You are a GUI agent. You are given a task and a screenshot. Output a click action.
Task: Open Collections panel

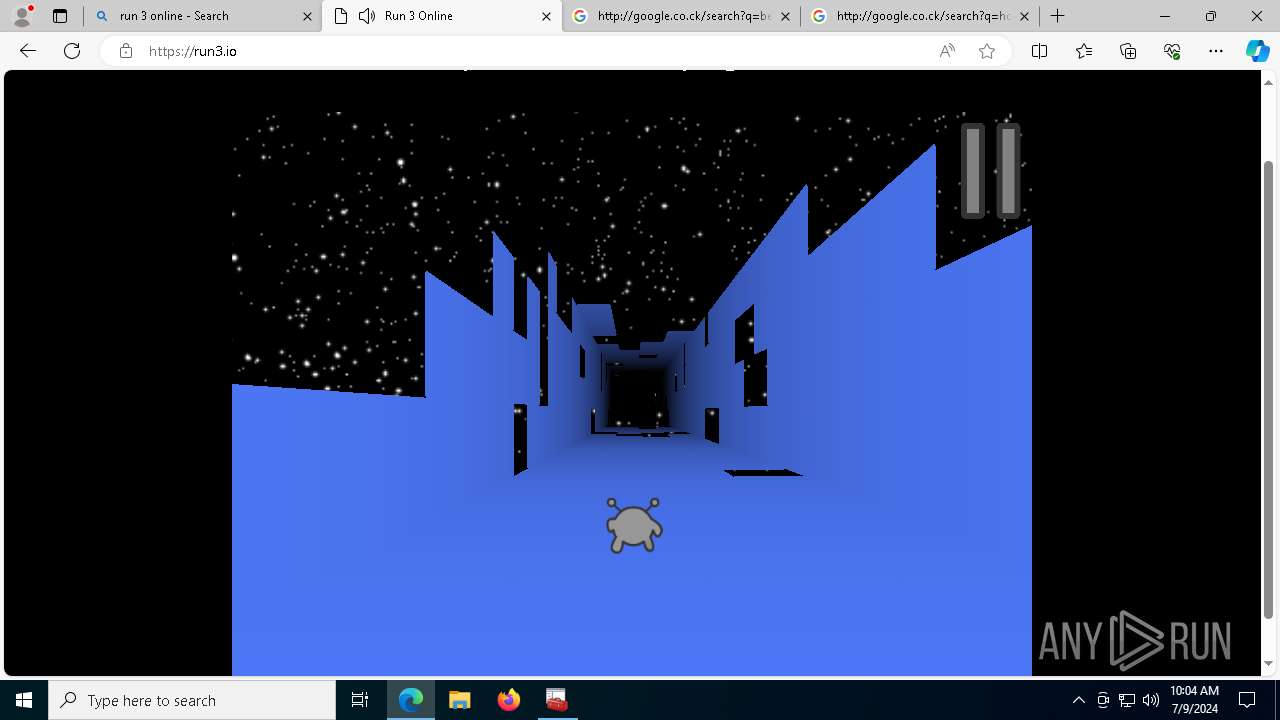pos(1128,51)
